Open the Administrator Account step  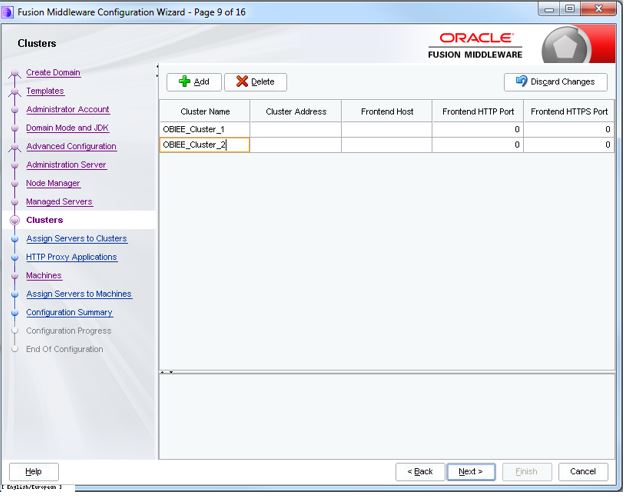pos(68,109)
